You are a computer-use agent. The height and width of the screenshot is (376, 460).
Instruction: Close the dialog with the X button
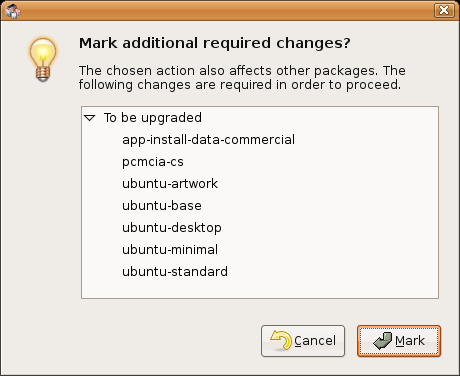coord(444,10)
